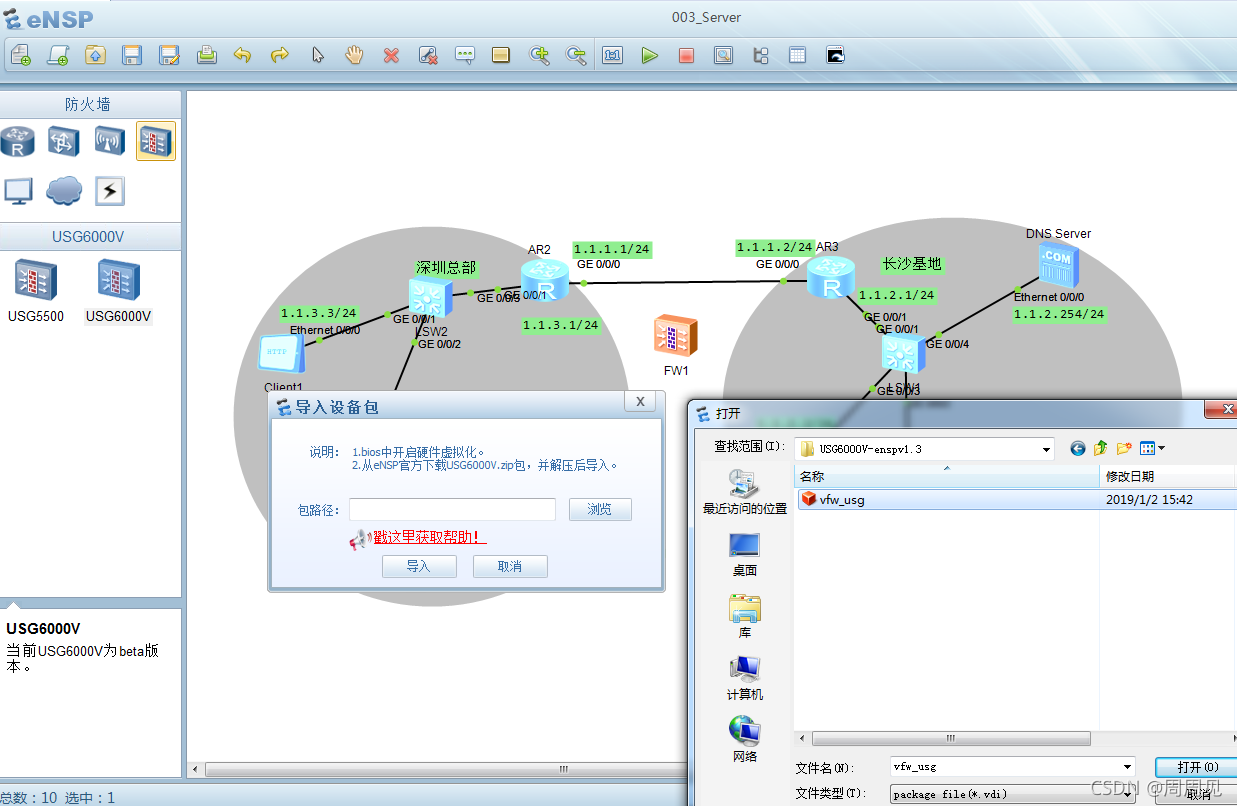Click the AR2 router on canvas

[545, 279]
